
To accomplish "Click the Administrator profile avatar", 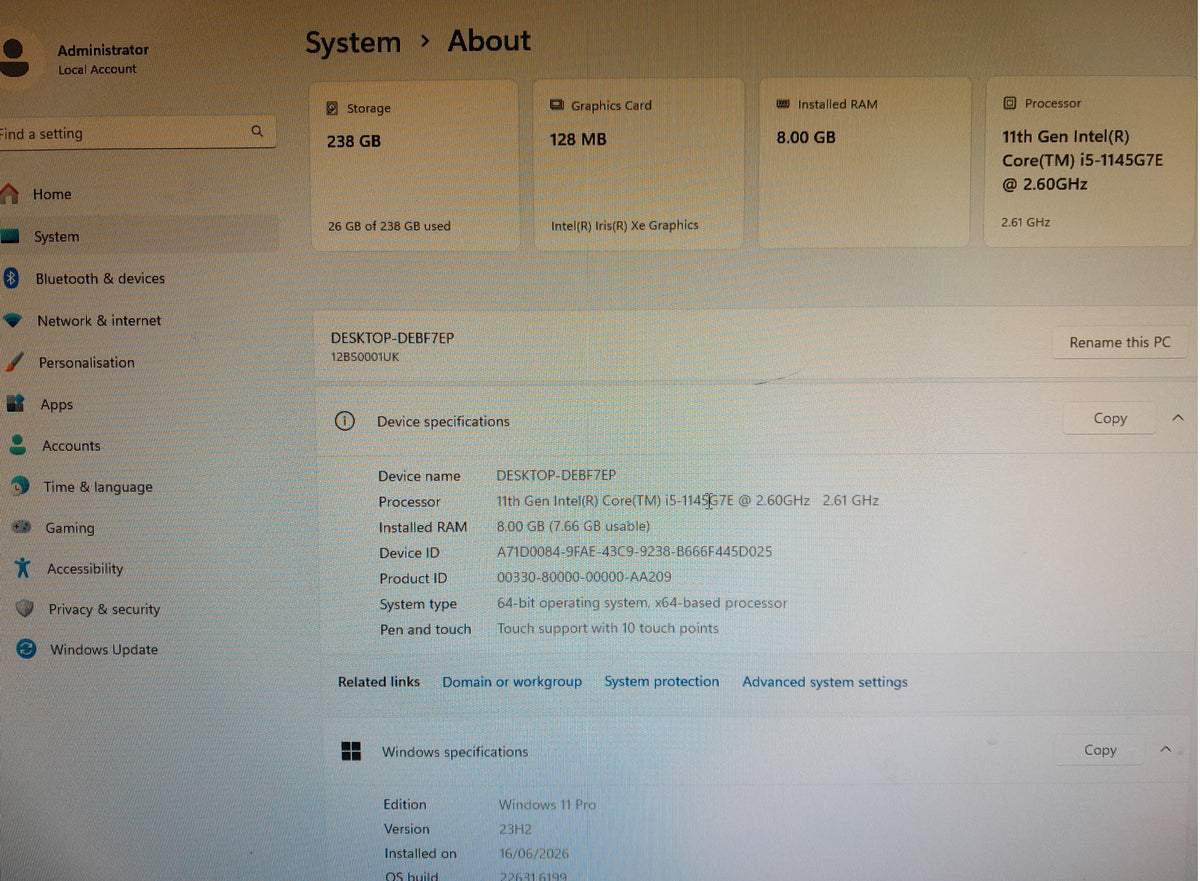I will pos(13,59).
